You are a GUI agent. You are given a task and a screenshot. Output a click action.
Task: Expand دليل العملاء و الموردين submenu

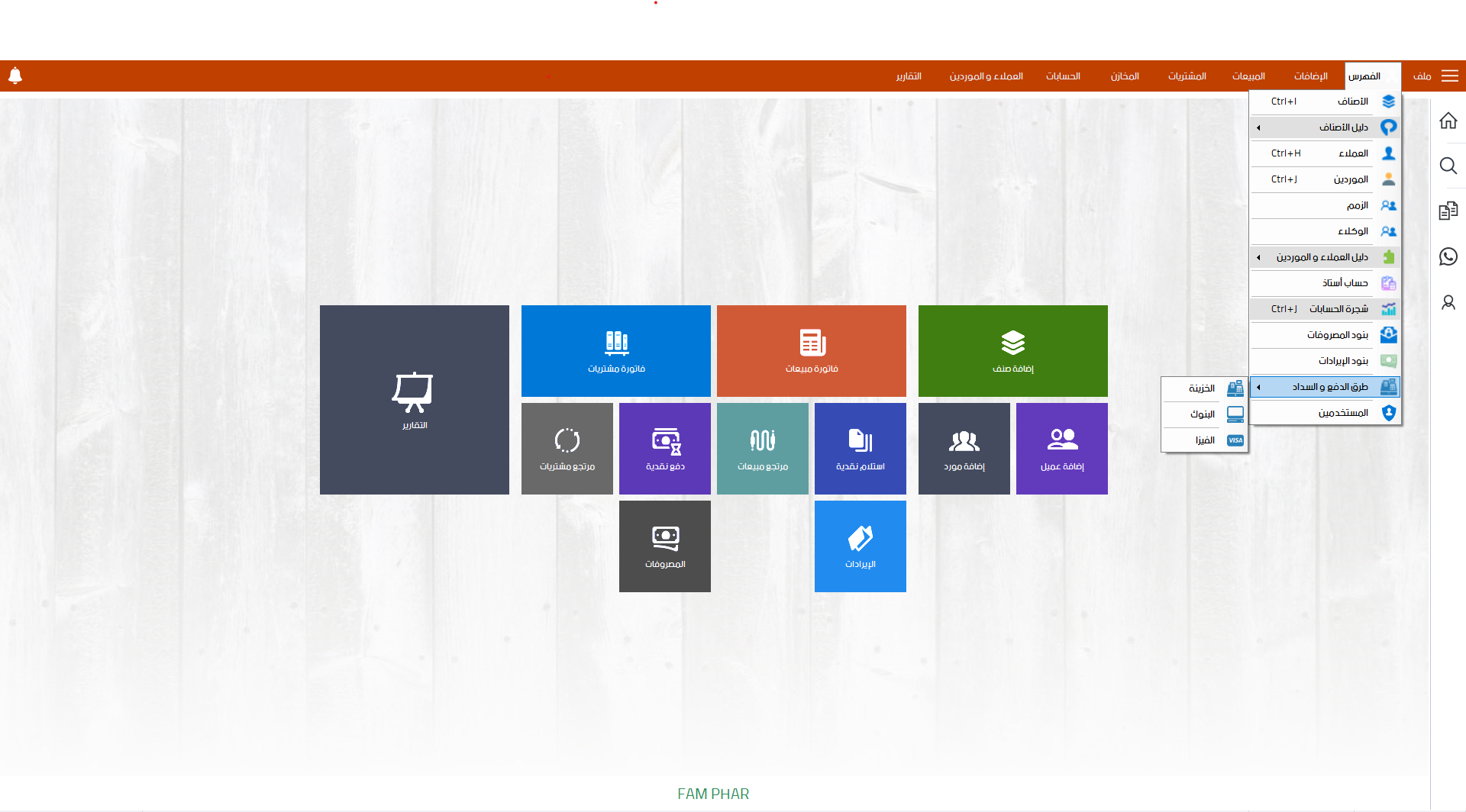[1325, 257]
